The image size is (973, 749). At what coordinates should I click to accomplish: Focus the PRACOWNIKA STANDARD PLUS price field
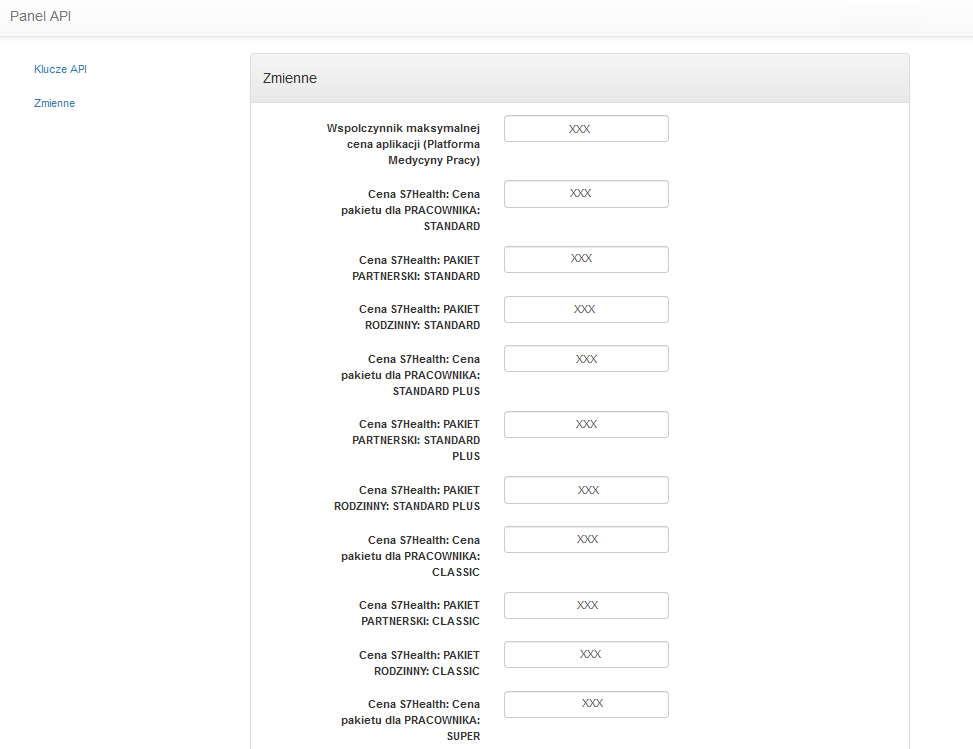[586, 358]
